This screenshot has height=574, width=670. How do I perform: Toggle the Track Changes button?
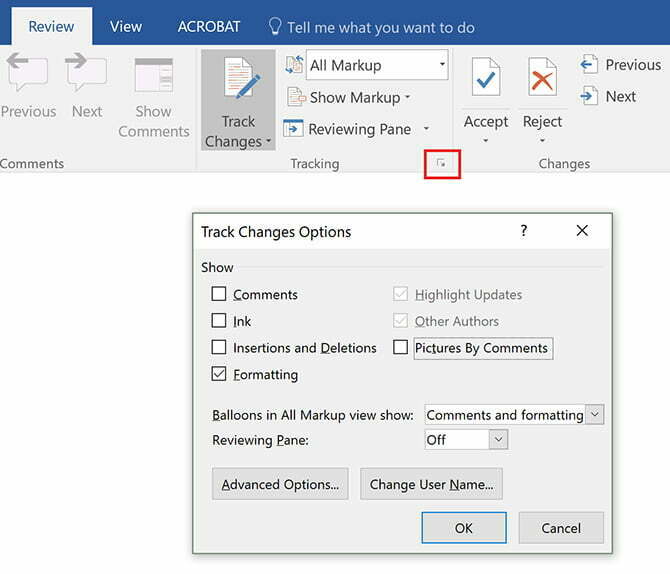pyautogui.click(x=238, y=100)
